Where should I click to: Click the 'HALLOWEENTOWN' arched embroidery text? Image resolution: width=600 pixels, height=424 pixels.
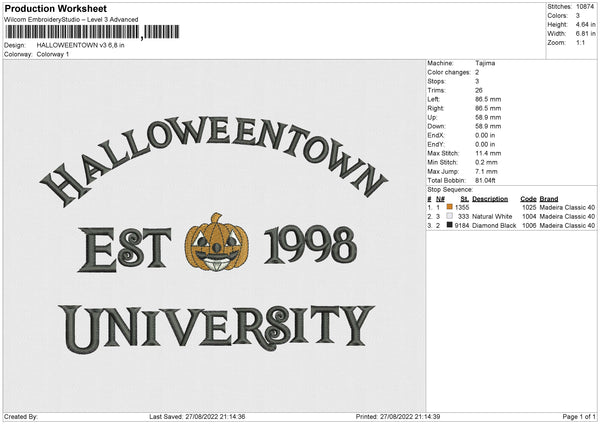214,161
